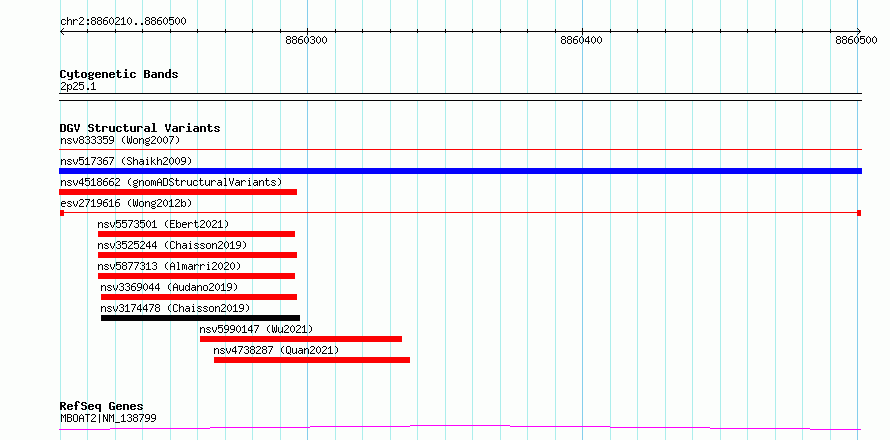Open variant nsv4518662 (gnomADStructuralVariants) label

(171, 182)
